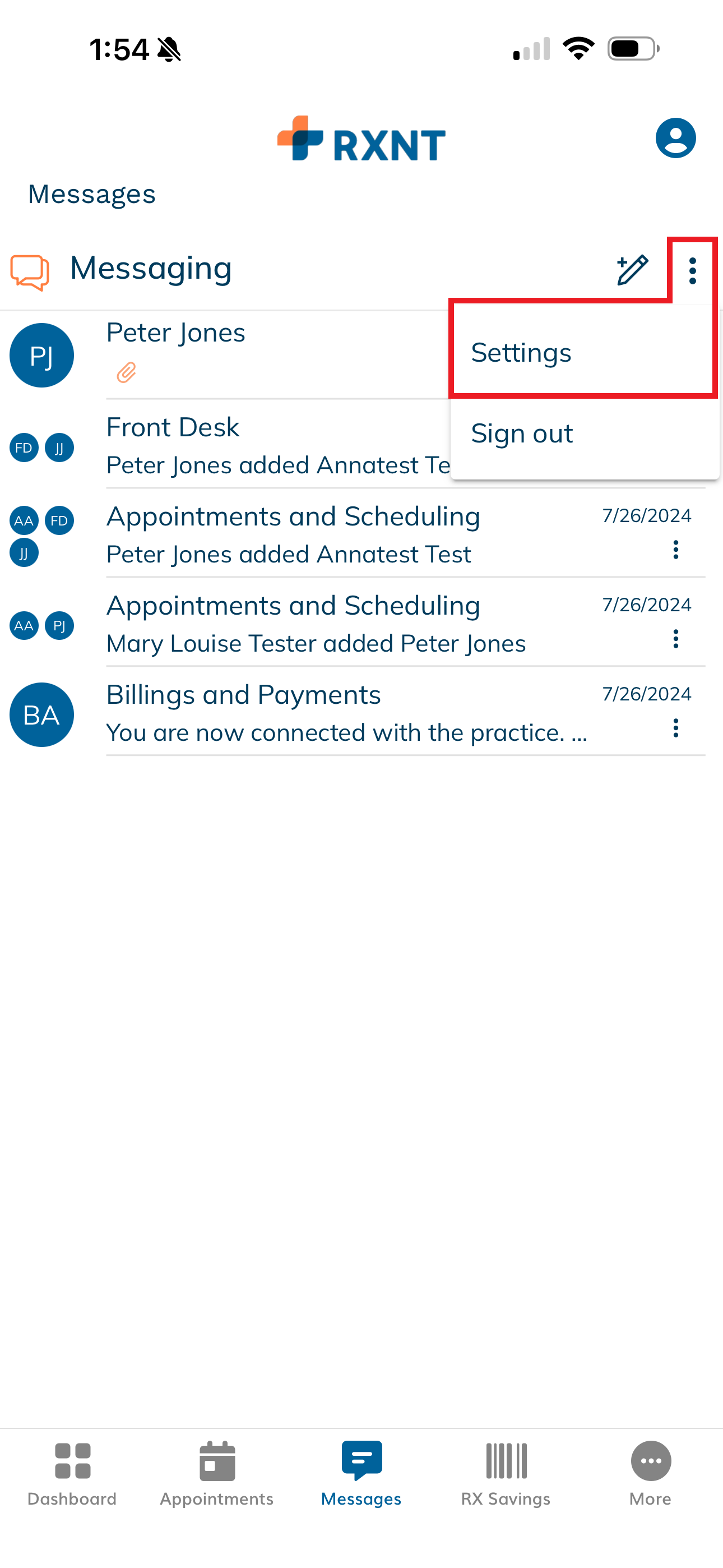The height and width of the screenshot is (1568, 723).
Task: Tap the user profile avatar icon
Action: coord(675,138)
